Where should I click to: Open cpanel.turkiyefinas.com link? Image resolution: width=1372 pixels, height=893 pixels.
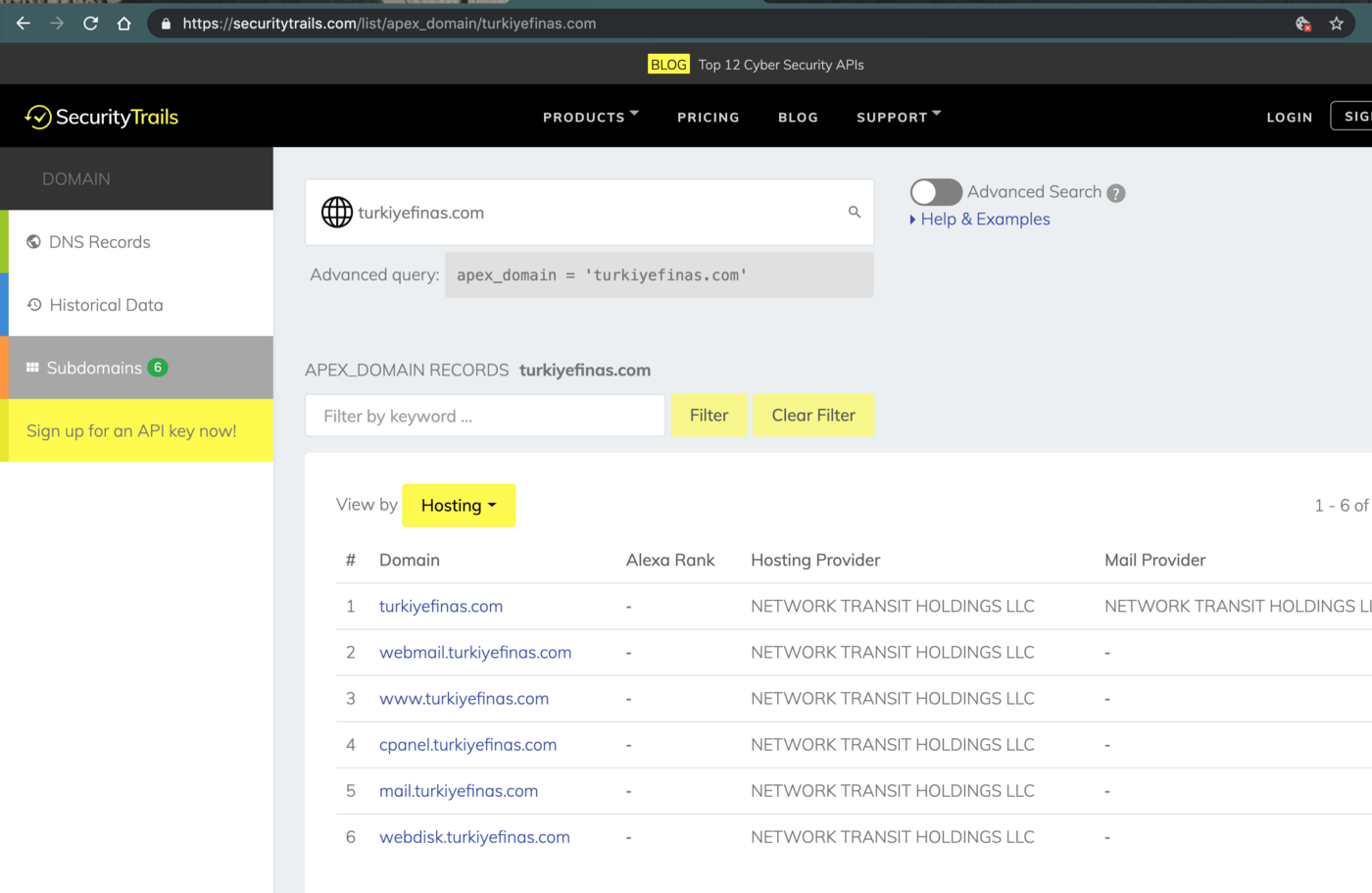point(467,744)
